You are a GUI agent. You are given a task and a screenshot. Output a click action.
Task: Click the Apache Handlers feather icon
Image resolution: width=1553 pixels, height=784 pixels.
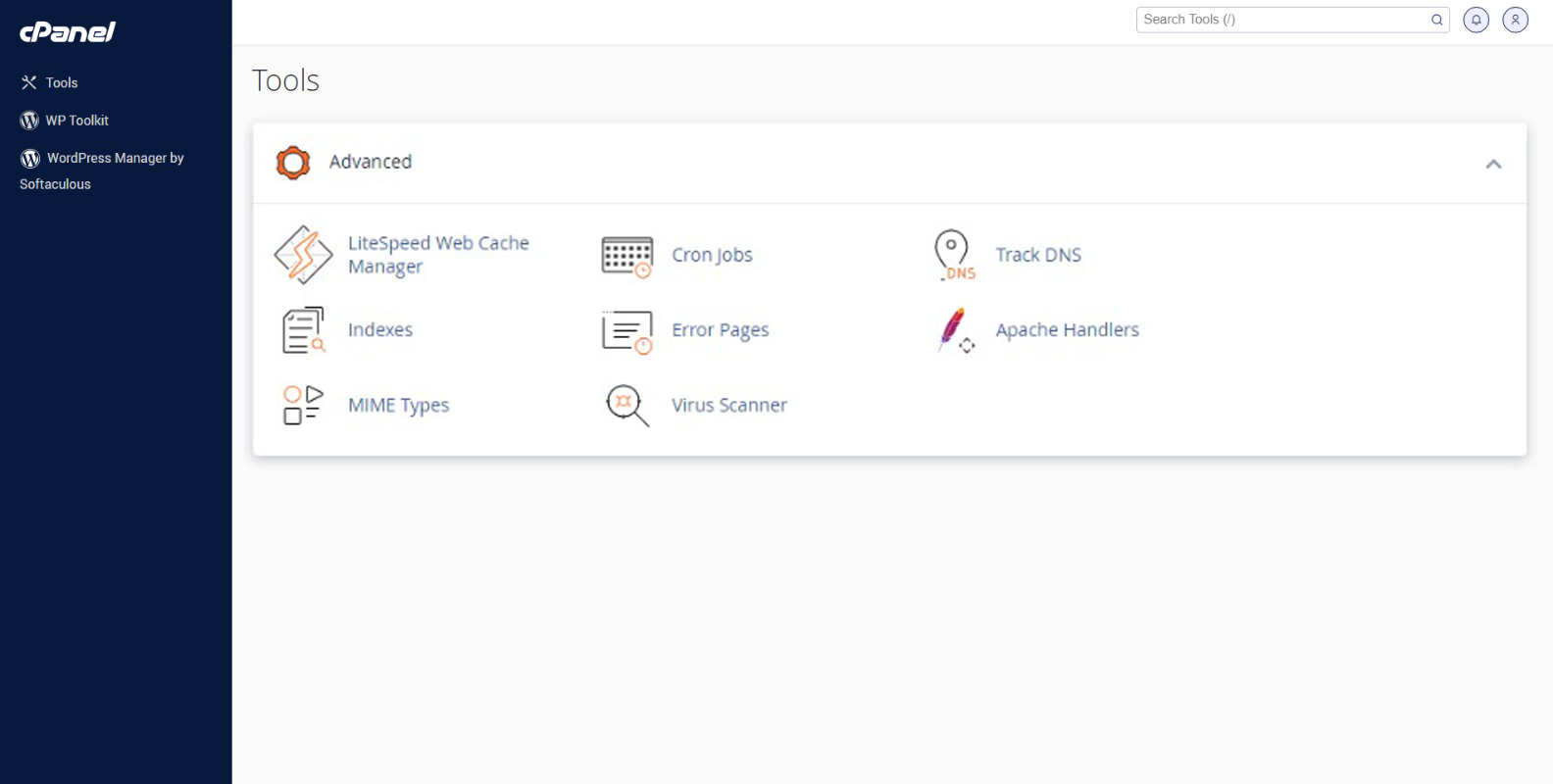[x=954, y=330]
